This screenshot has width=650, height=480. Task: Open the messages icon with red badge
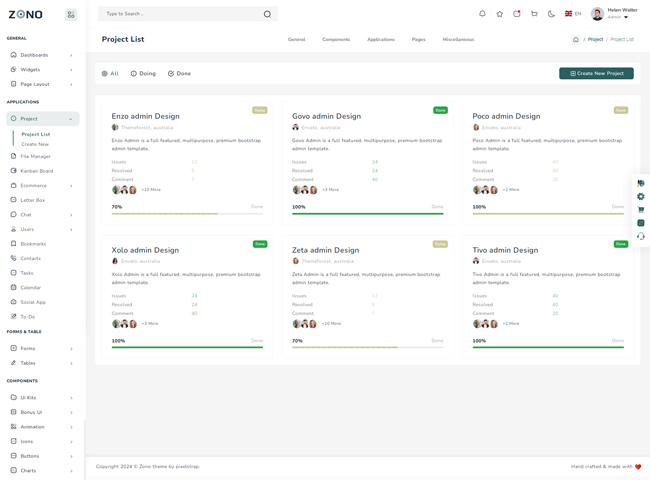pos(517,14)
